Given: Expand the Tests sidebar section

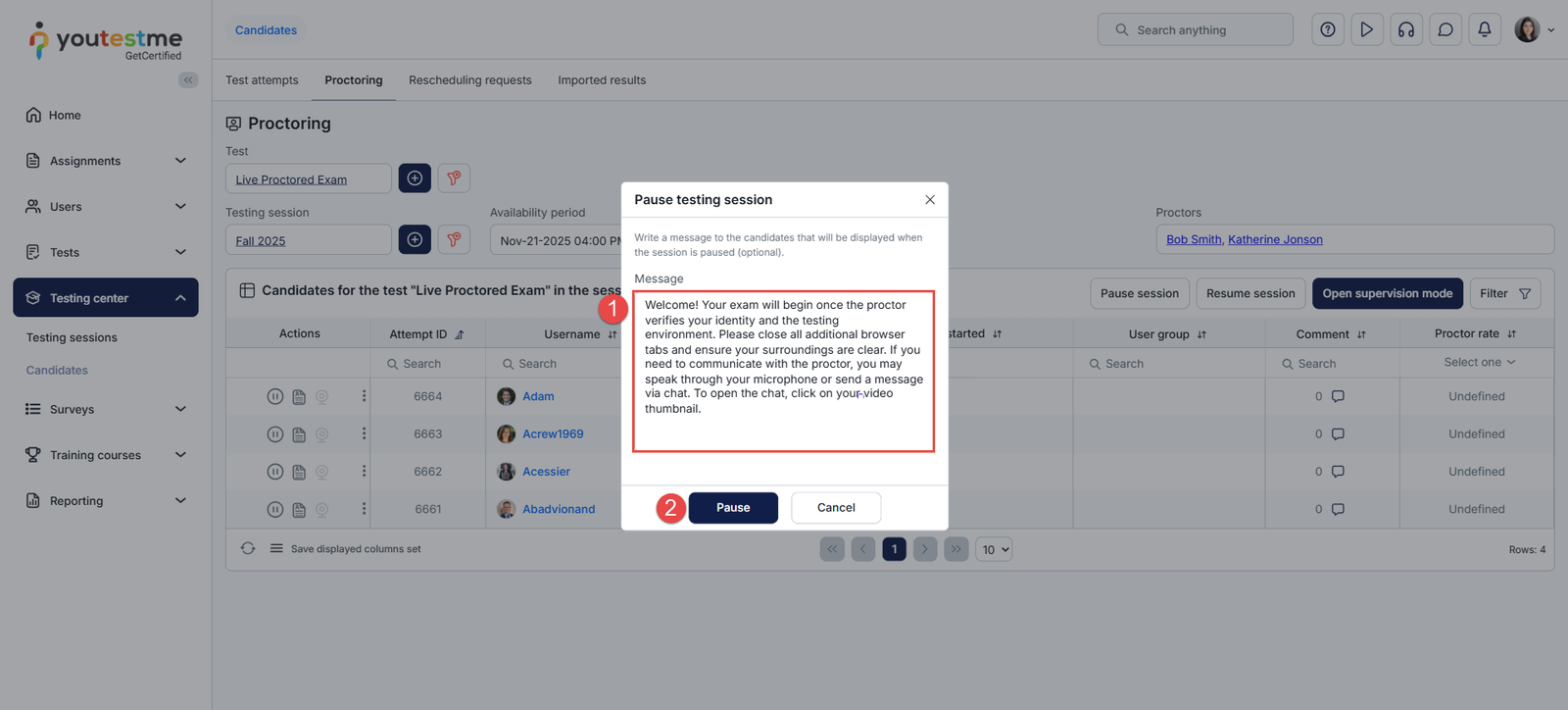Looking at the screenshot, I should click(106, 252).
